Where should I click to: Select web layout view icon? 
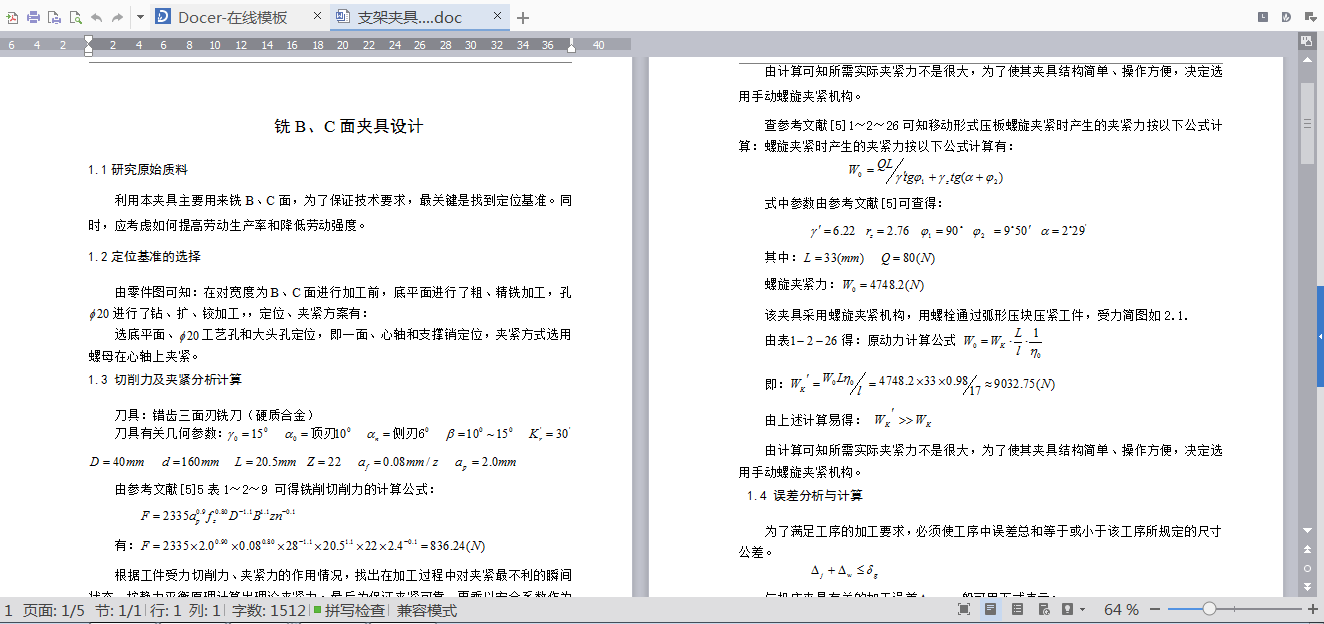tap(1043, 609)
